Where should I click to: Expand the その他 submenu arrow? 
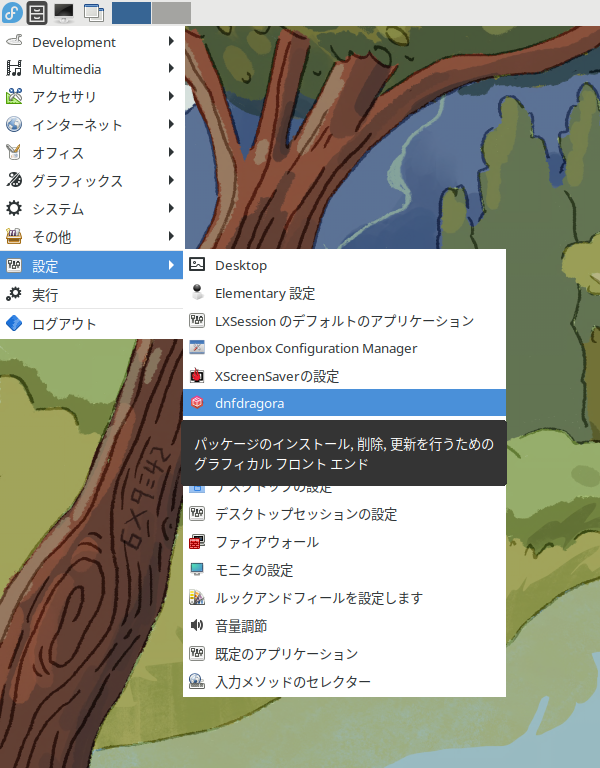171,236
